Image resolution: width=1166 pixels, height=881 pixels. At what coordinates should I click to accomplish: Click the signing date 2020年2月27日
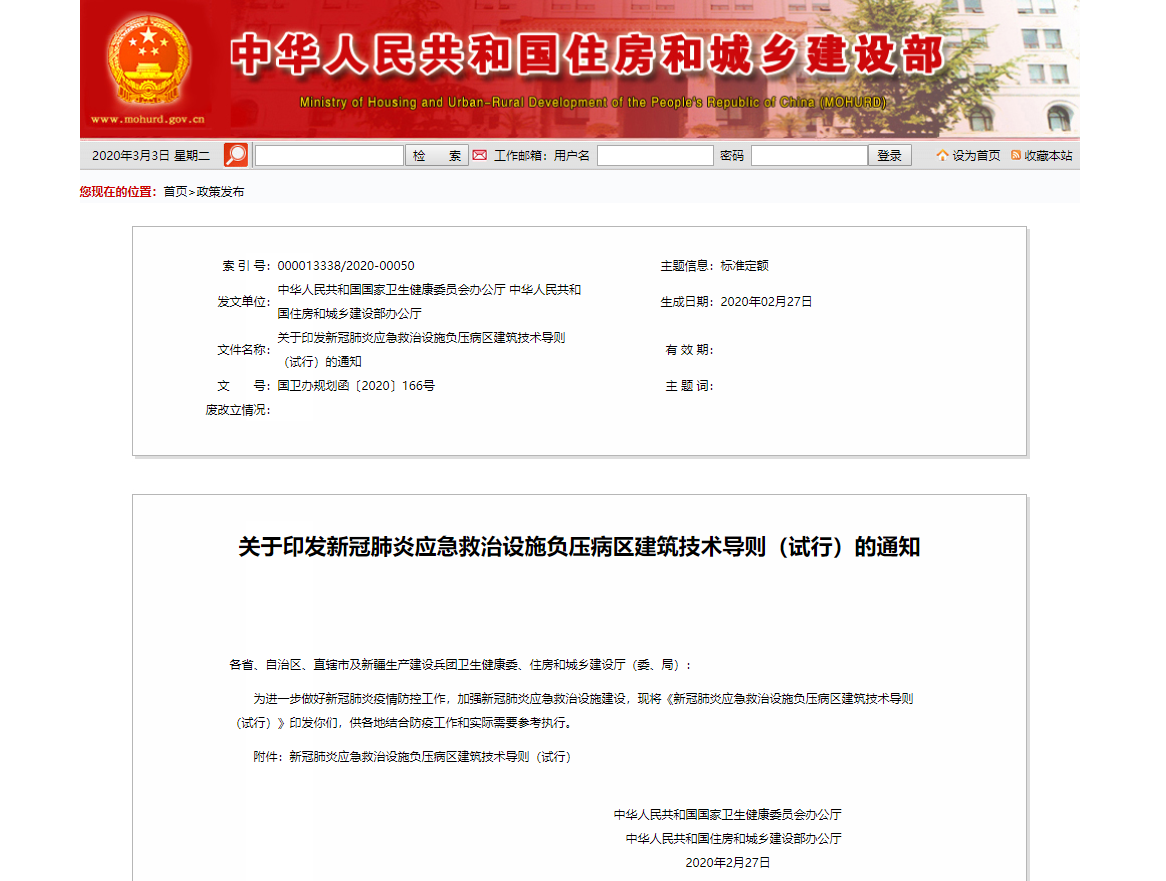pos(727,862)
